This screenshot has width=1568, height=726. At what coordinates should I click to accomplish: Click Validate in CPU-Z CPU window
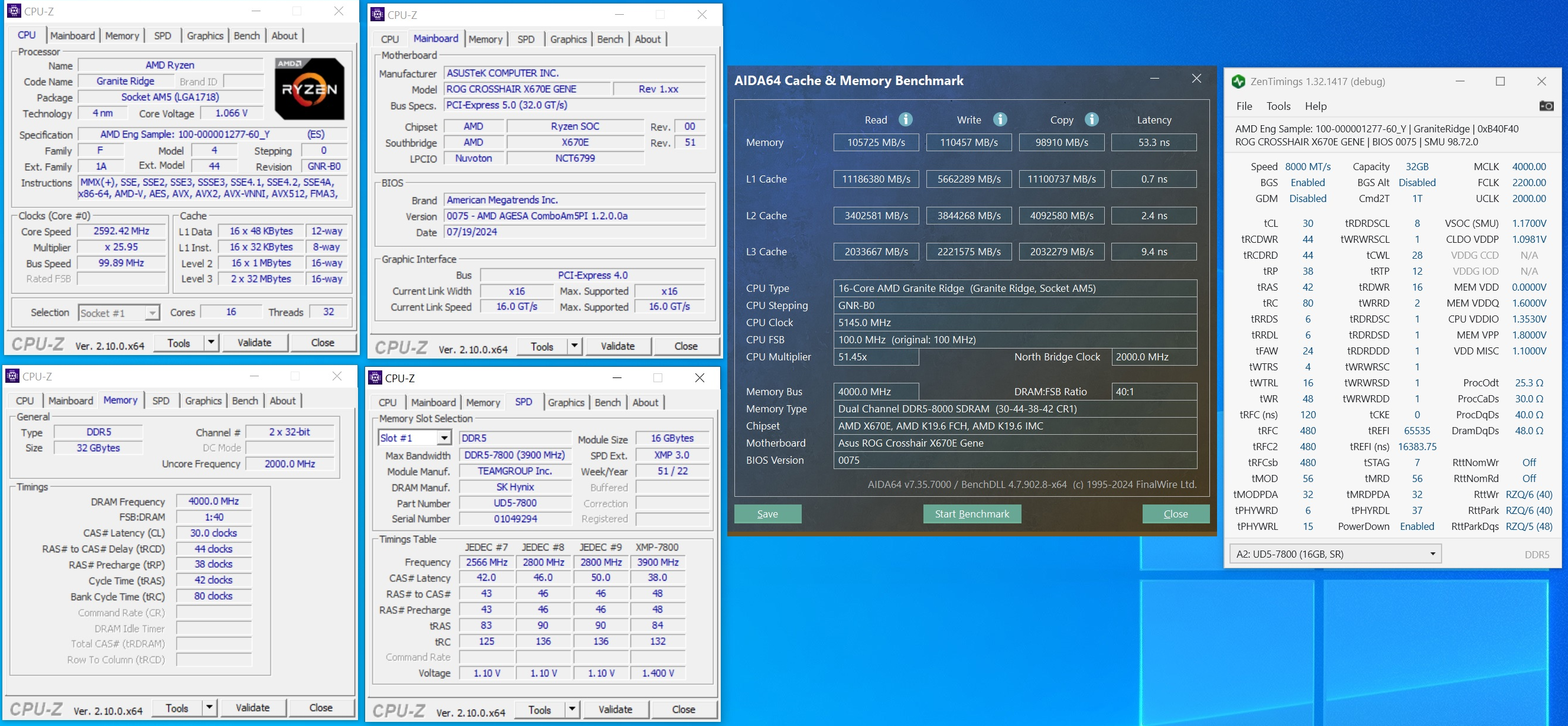255,343
